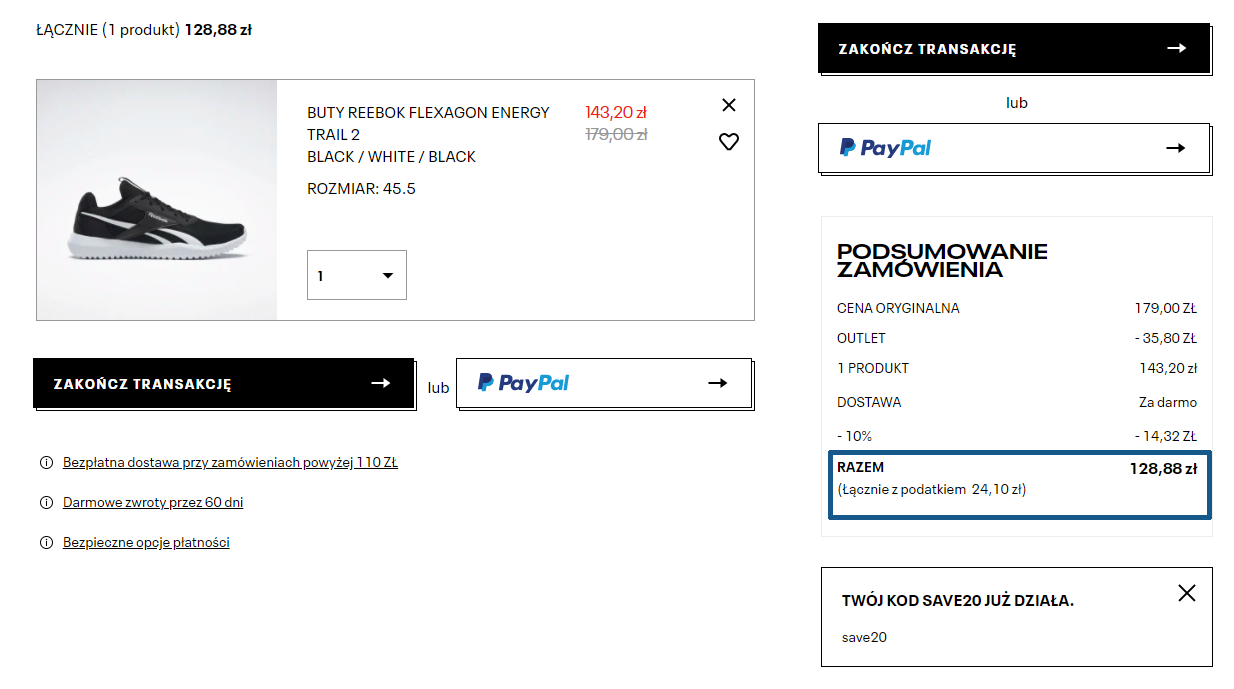Pay with the top-right PayPal button

click(x=1013, y=148)
